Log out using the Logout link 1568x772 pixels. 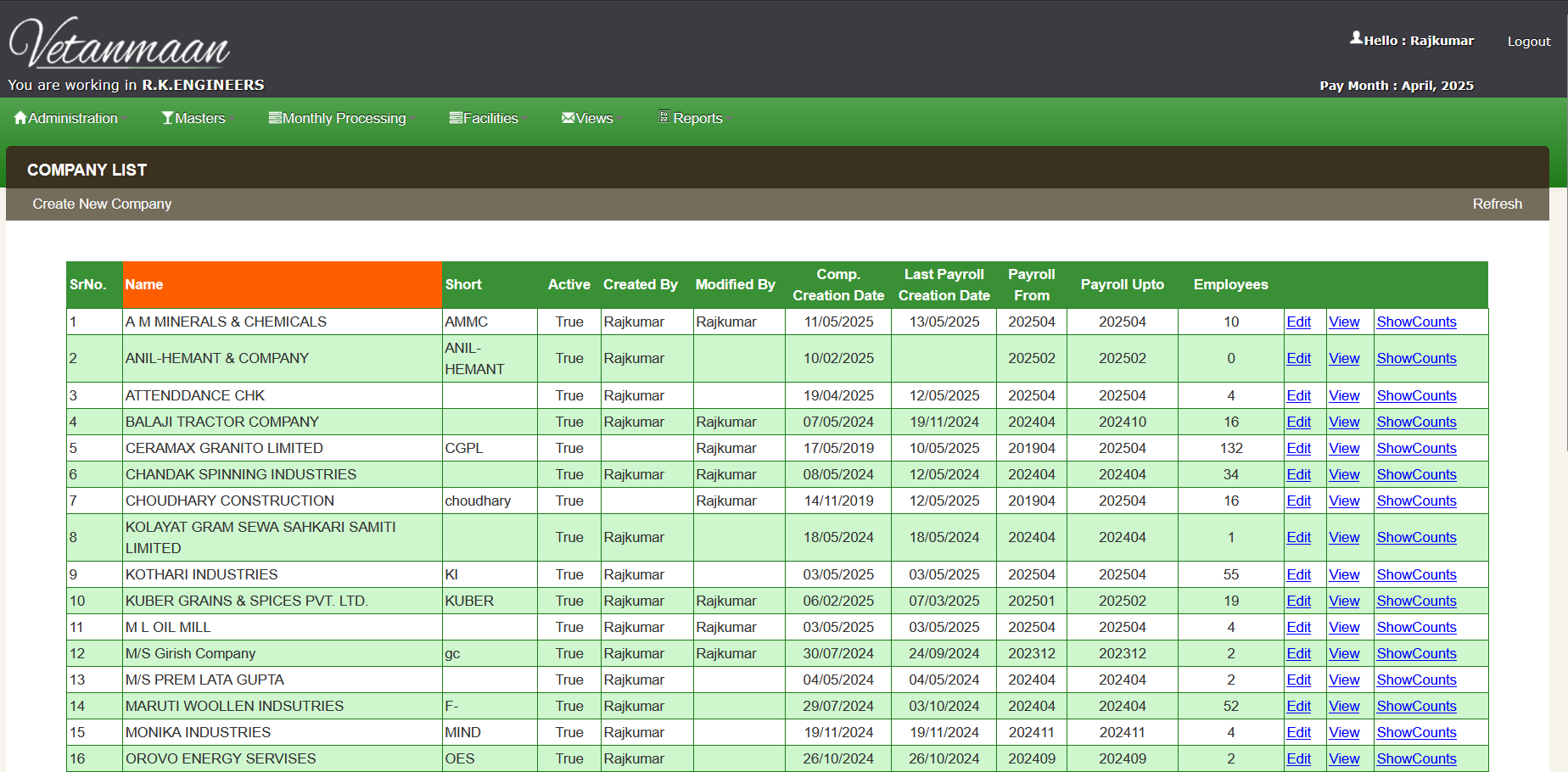coord(1528,41)
